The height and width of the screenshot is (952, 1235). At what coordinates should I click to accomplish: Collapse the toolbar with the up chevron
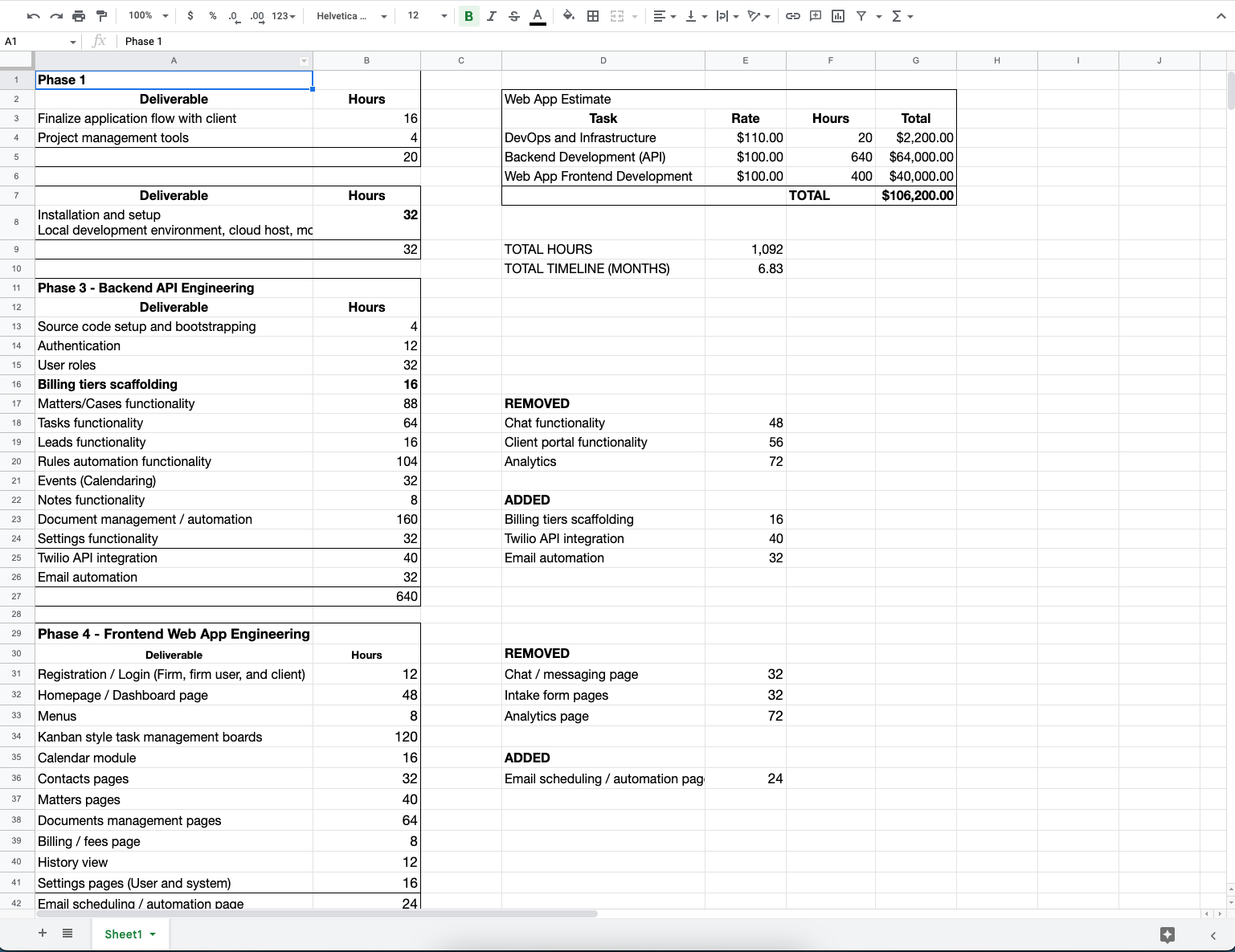click(x=1220, y=16)
